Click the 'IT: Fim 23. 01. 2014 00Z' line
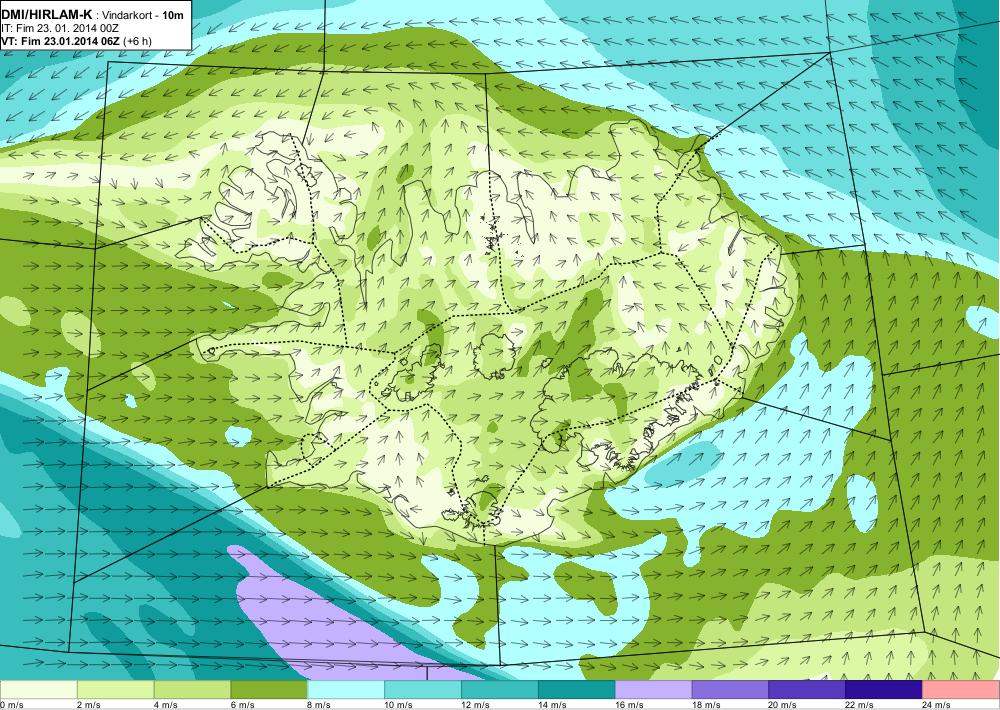The image size is (1000, 710). [x=61, y=28]
